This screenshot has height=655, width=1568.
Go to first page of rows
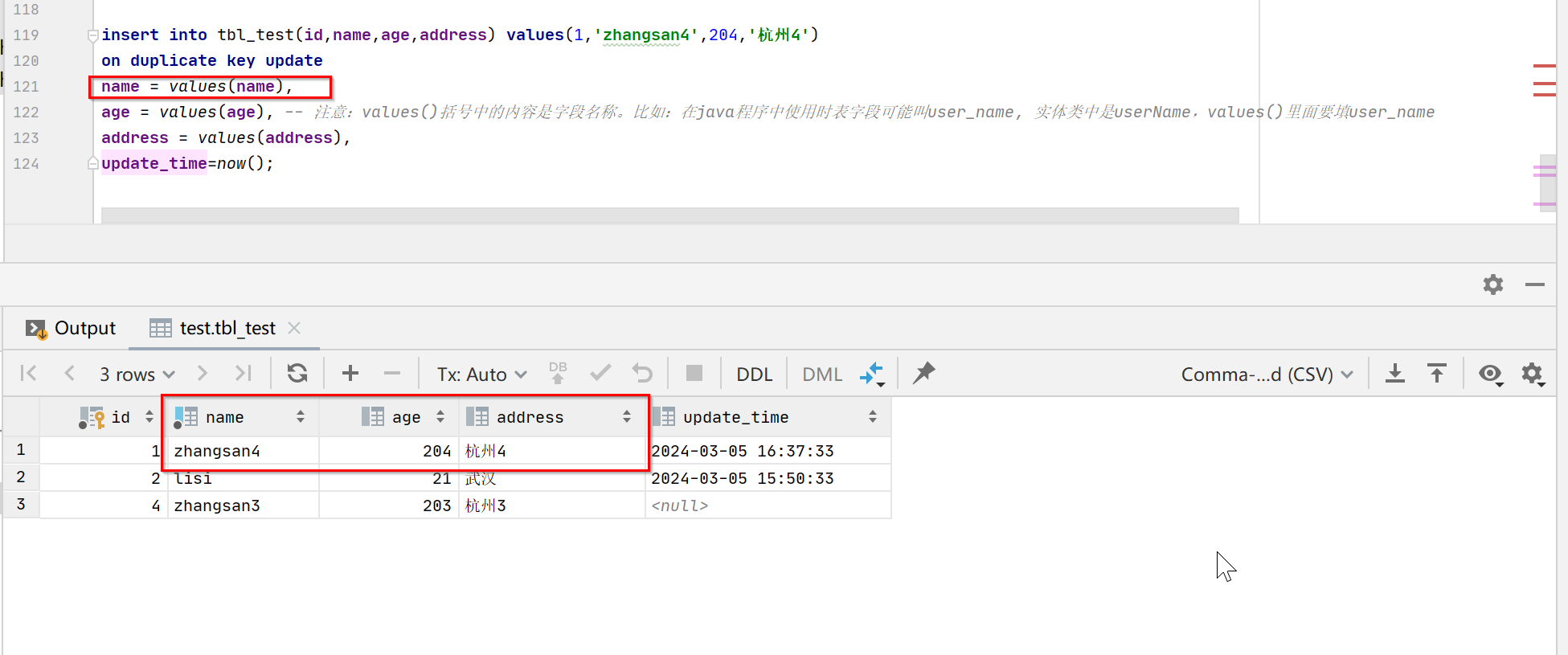(x=29, y=374)
